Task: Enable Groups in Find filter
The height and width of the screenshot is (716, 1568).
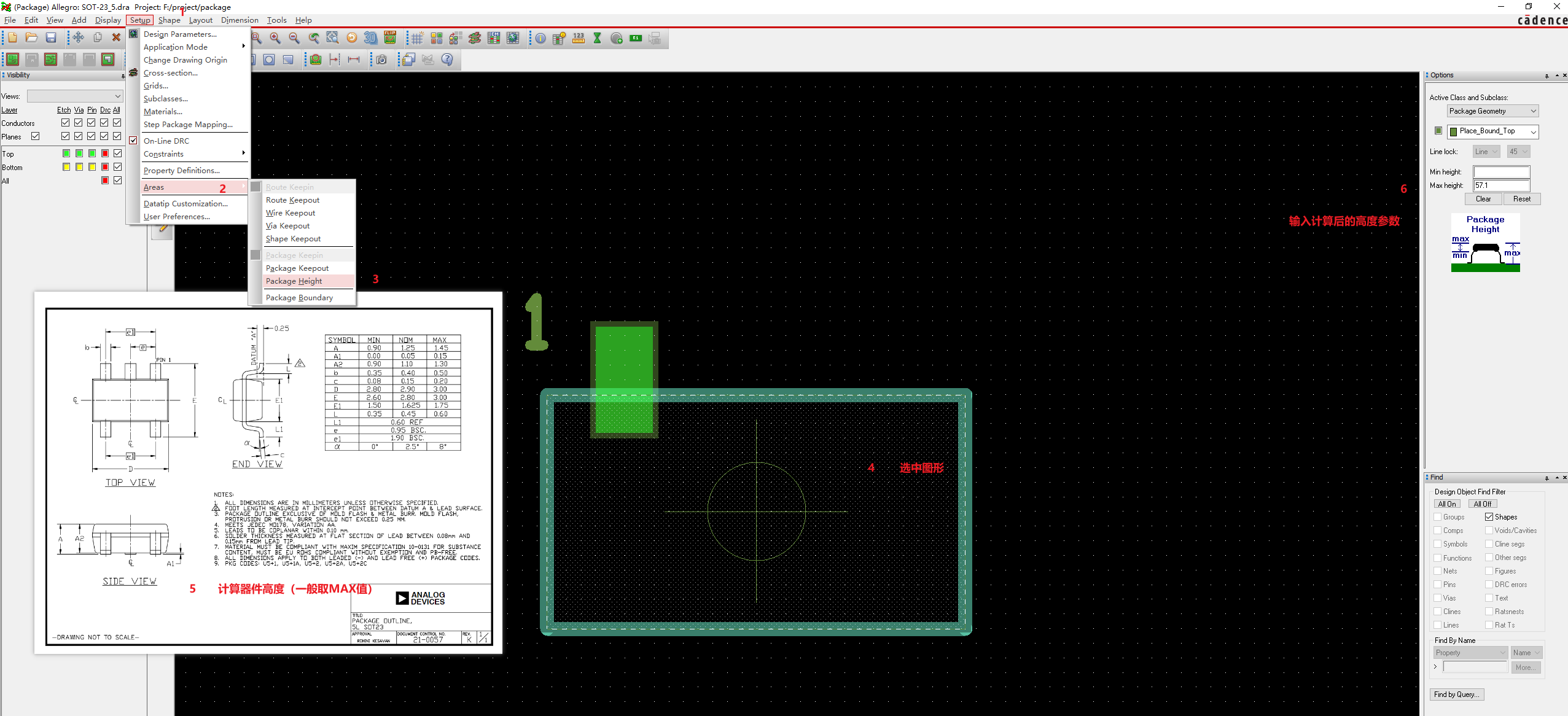Action: (1438, 517)
